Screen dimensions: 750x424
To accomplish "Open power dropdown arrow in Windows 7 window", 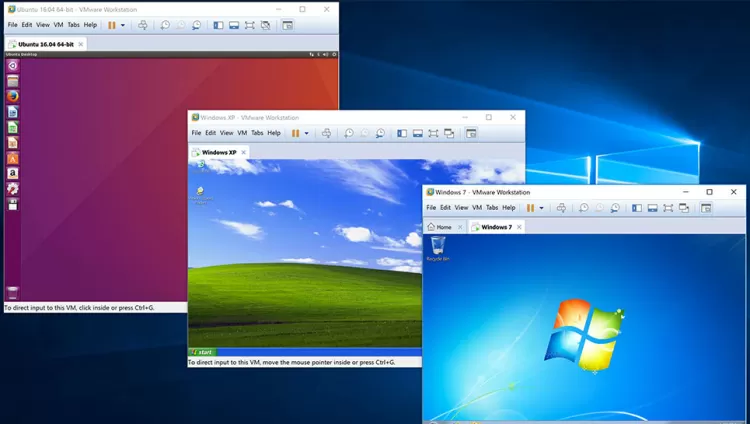I will pyautogui.click(x=541, y=208).
